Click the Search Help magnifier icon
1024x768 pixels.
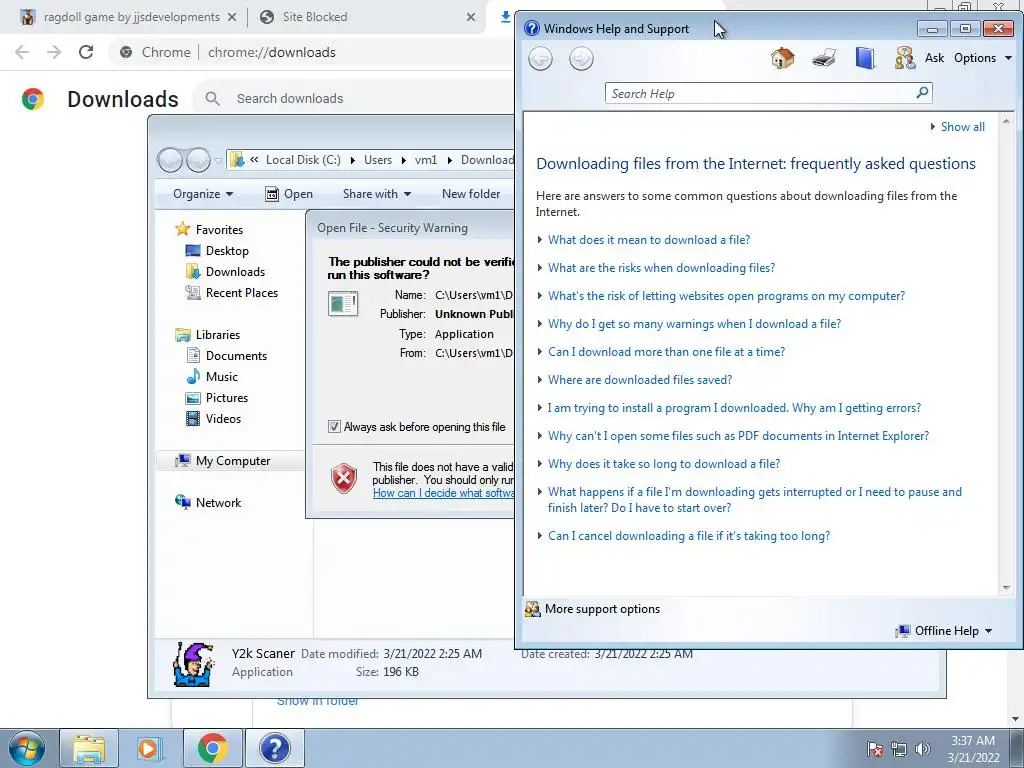pos(922,93)
